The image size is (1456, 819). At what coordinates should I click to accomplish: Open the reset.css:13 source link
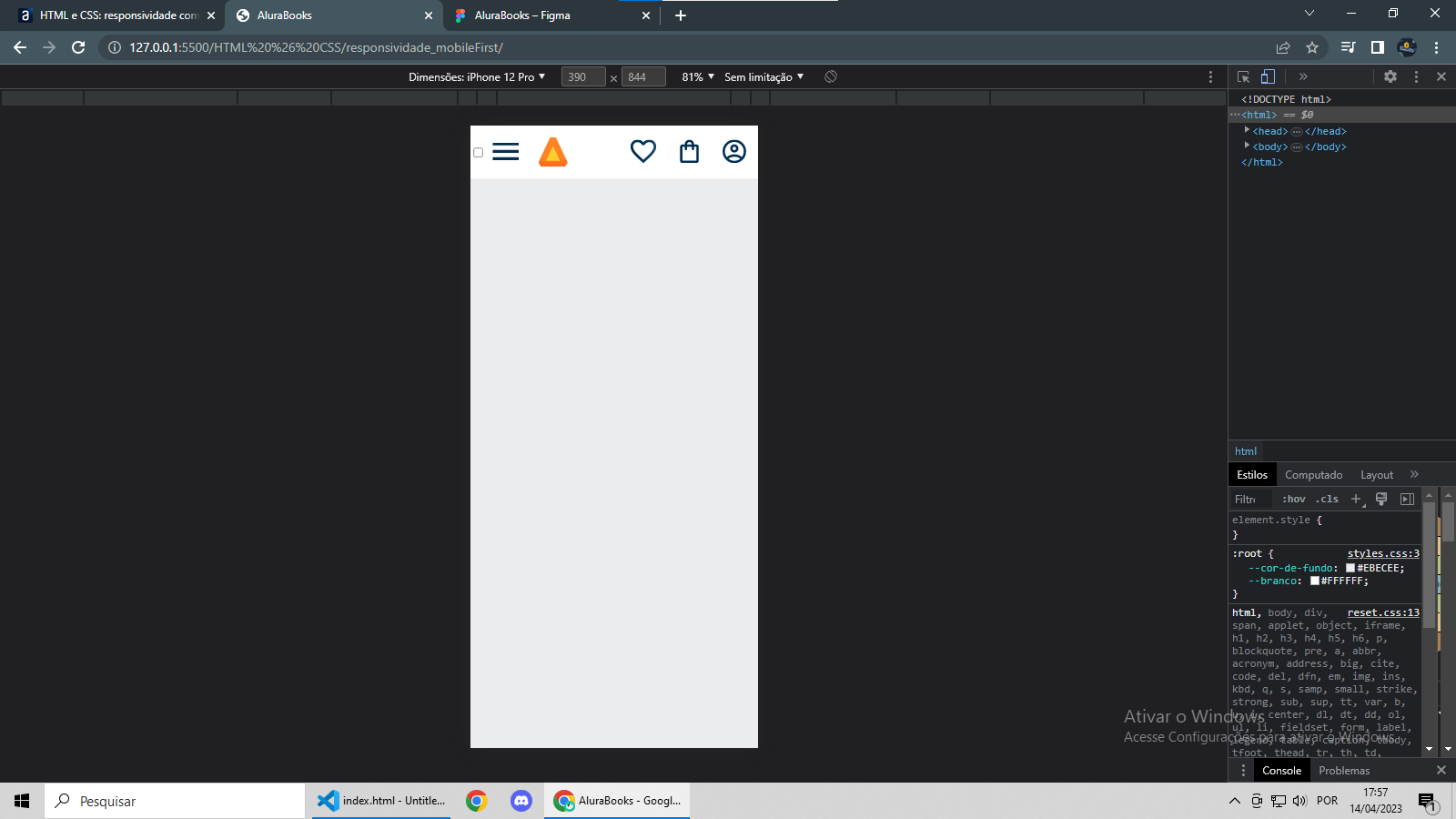coord(1383,612)
